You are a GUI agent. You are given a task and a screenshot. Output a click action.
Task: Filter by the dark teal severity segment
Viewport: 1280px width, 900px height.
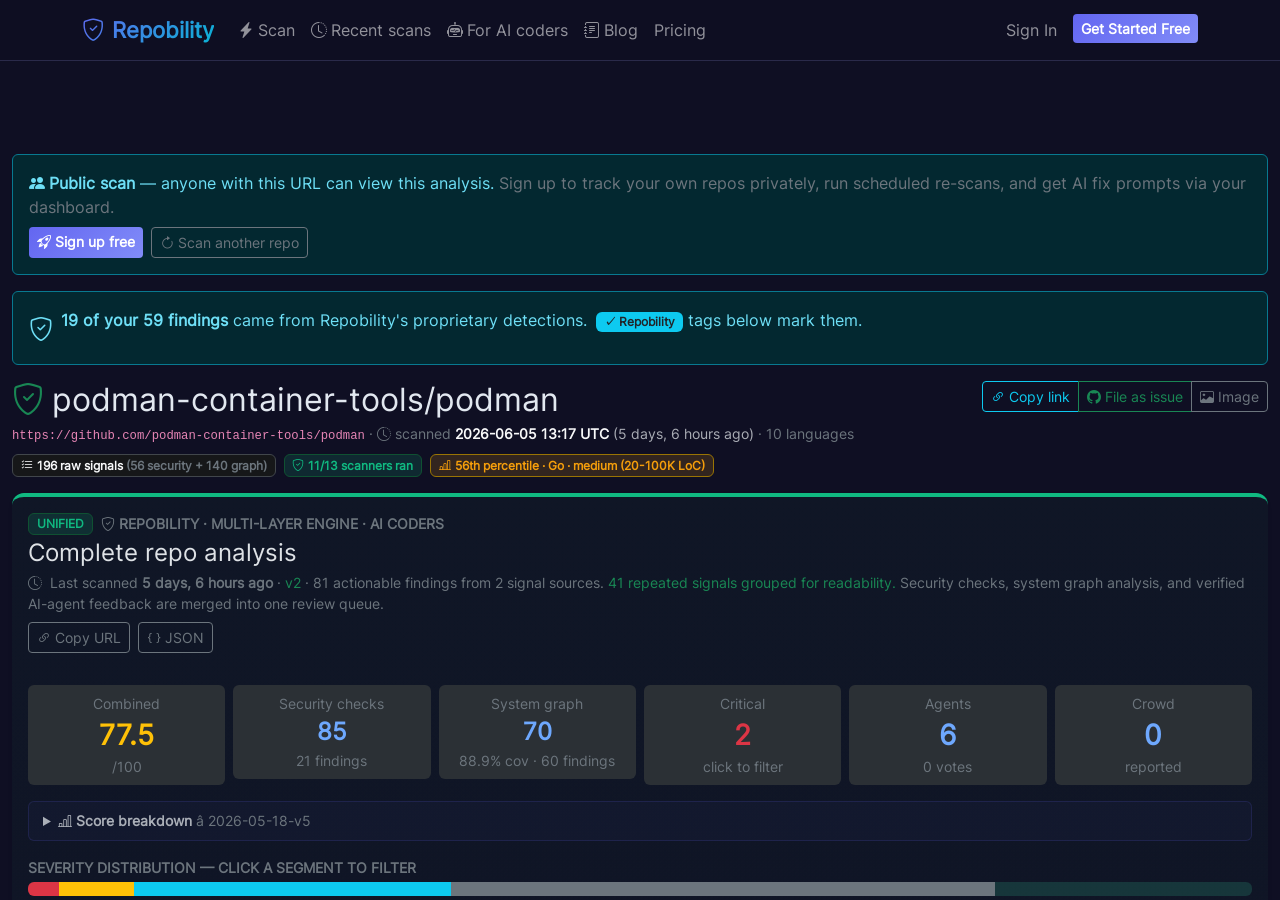click(x=1123, y=889)
